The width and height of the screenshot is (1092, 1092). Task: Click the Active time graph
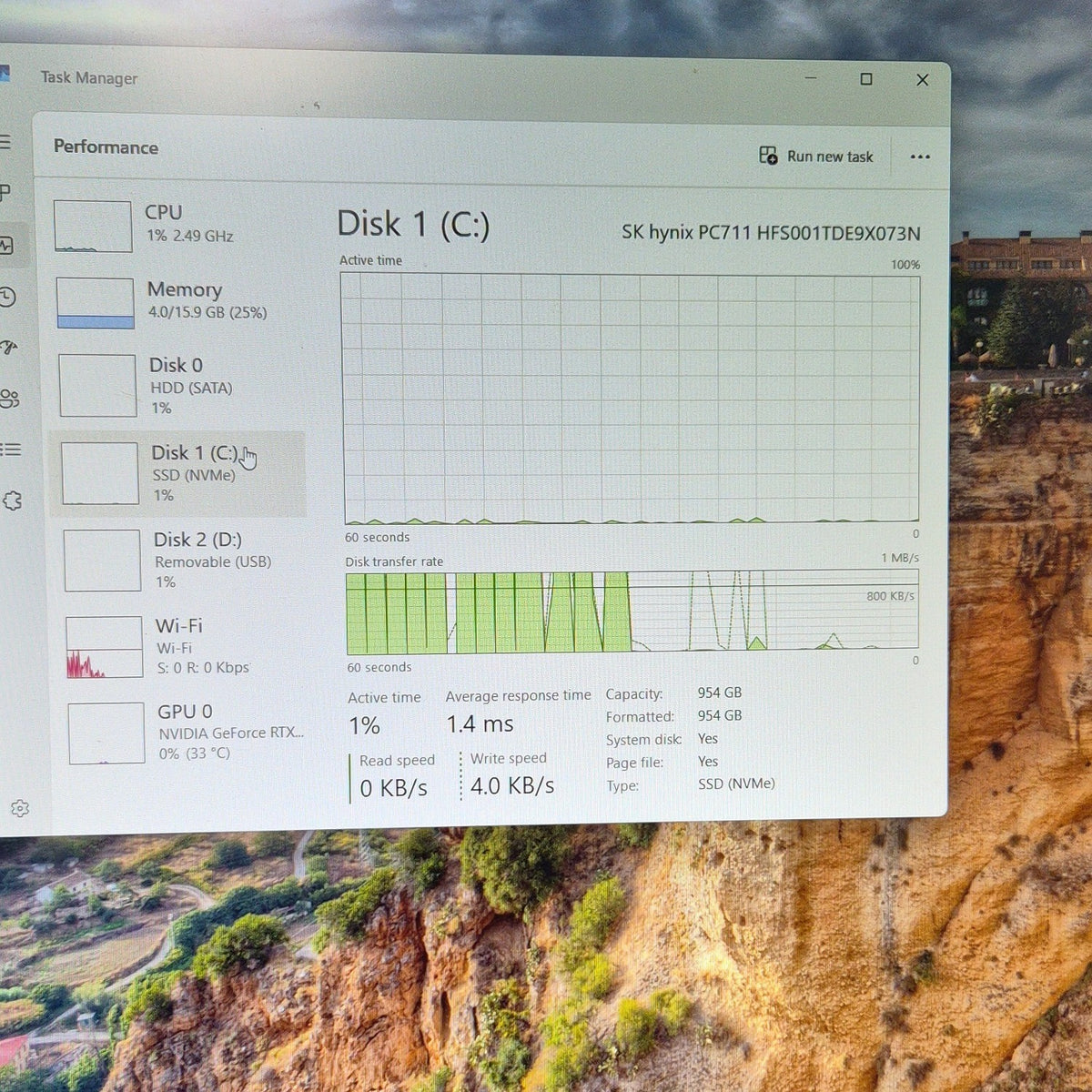(x=631, y=399)
